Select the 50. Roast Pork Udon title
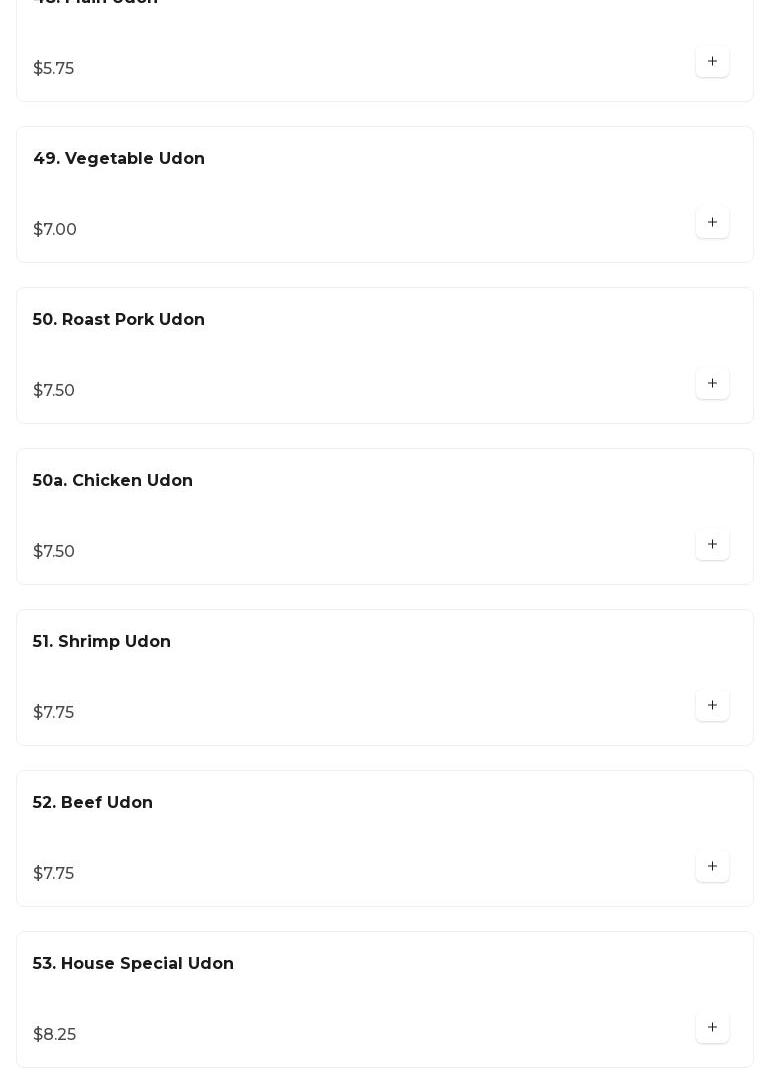 click(119, 320)
